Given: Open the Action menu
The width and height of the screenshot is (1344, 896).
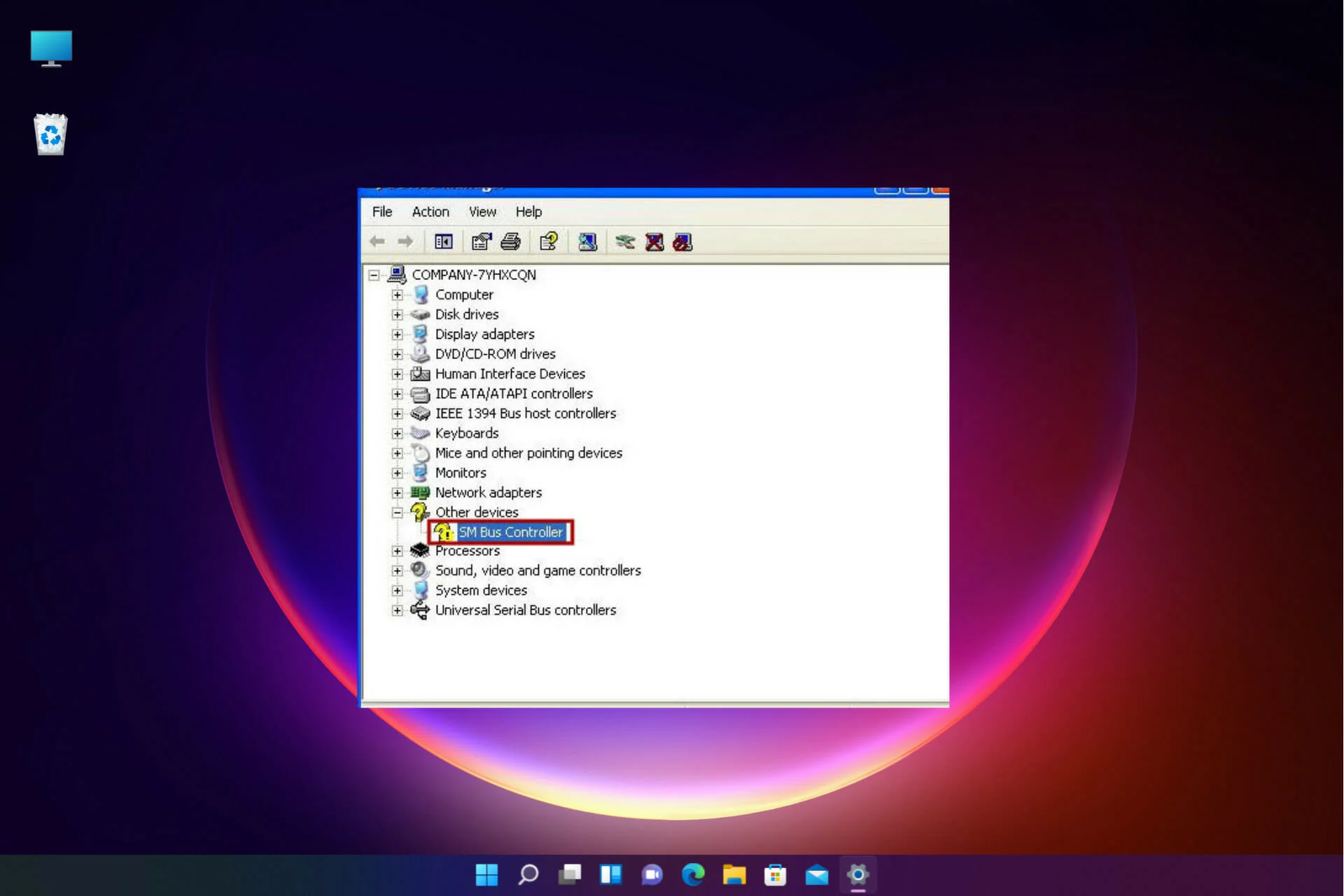Looking at the screenshot, I should click(428, 211).
